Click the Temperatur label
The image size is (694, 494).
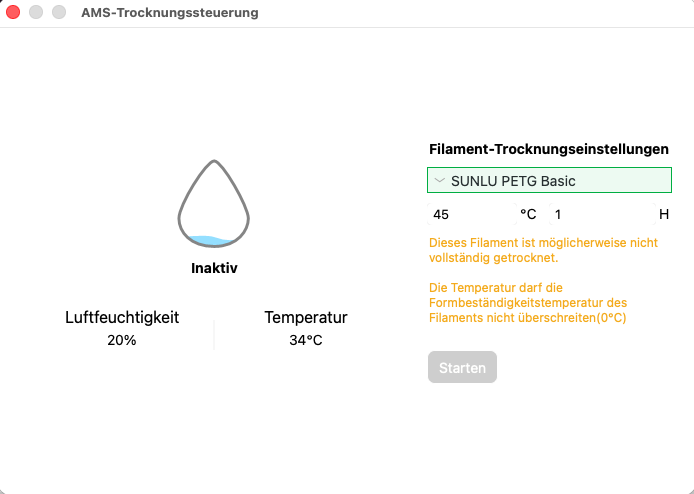(x=306, y=317)
